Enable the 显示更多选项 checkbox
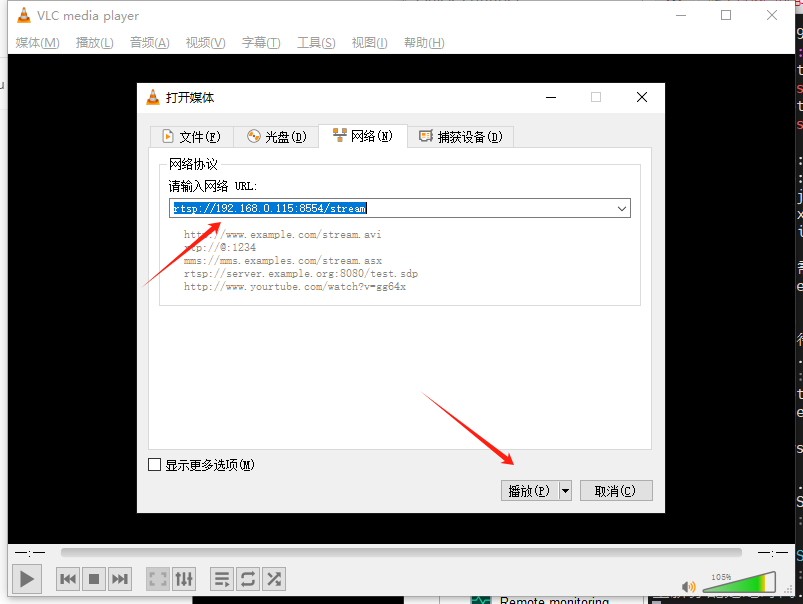Image resolution: width=803 pixels, height=604 pixels. click(x=155, y=465)
